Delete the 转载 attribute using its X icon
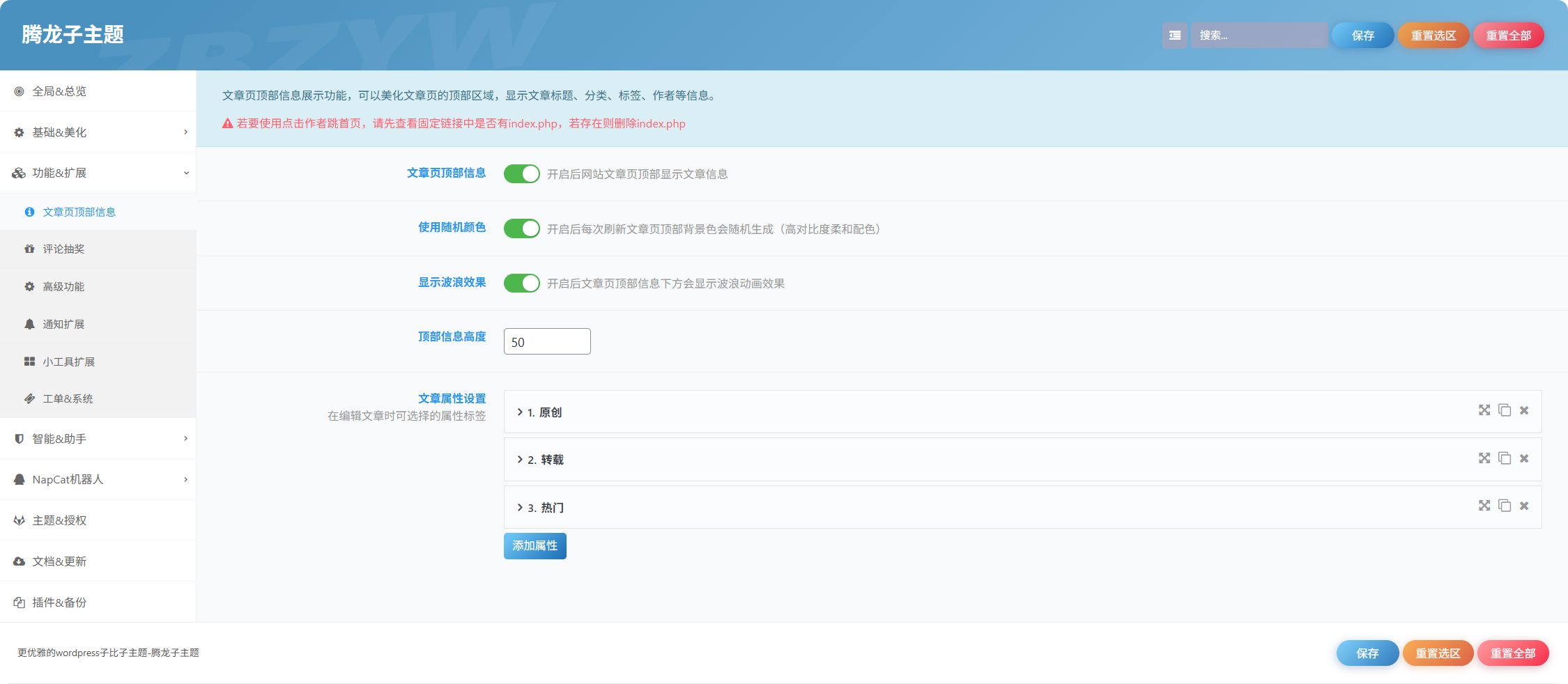Image resolution: width=1568 pixels, height=684 pixels. pos(1524,458)
